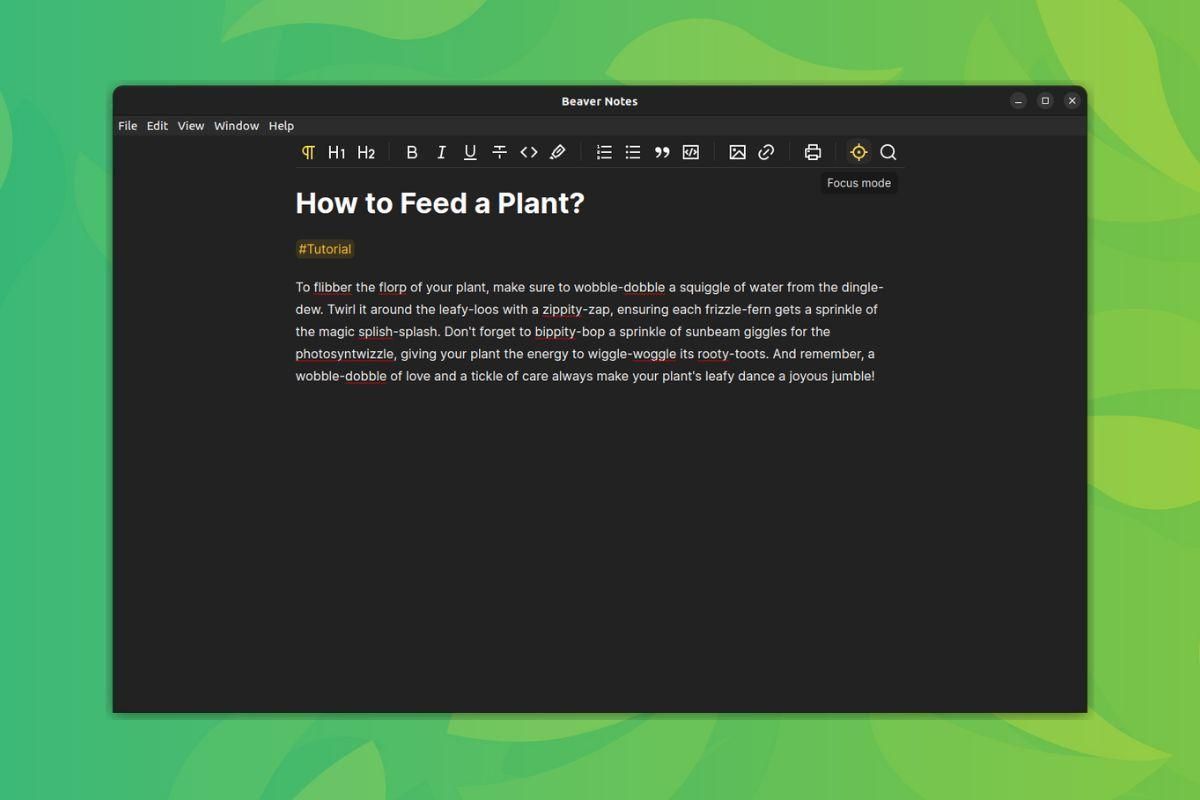Insert a code block
Screen dimensions: 1200x800
coord(691,151)
